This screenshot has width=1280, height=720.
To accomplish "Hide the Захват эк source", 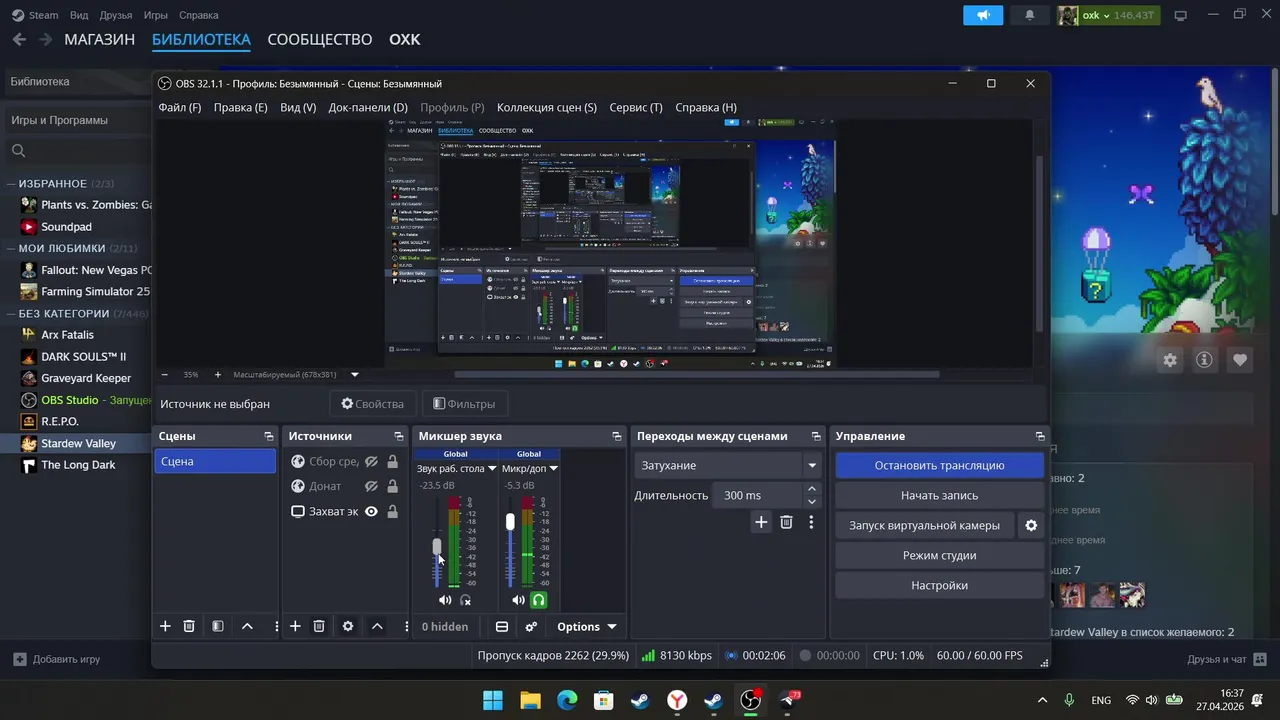I will (x=371, y=511).
